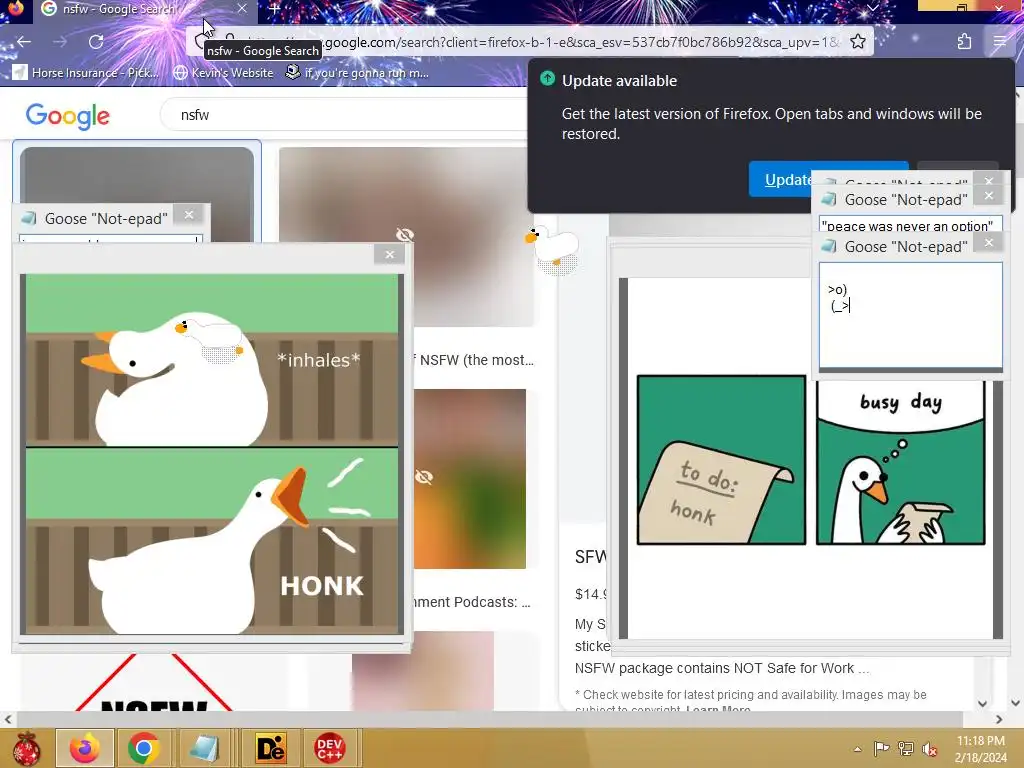Click the "NSFW package contains NOT Safe for Work" text
Screen dimensions: 1024x768
point(722,668)
